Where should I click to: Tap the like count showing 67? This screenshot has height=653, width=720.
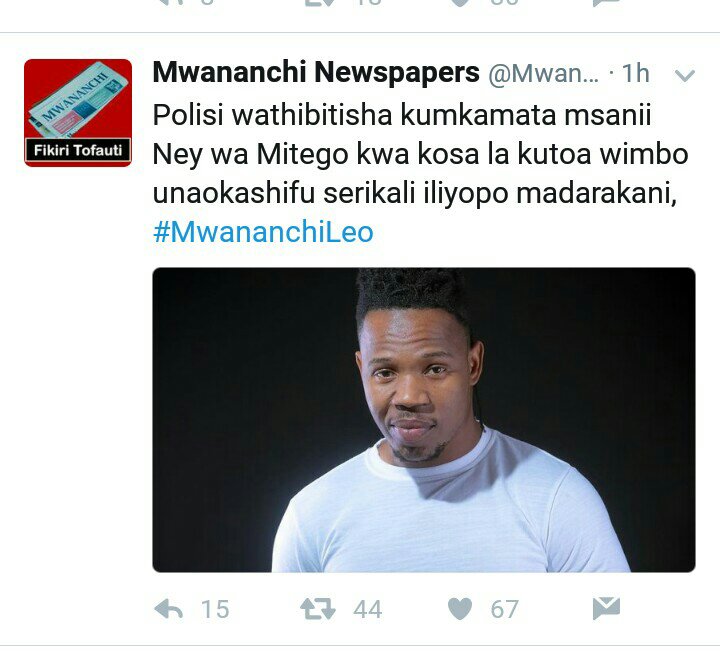pos(504,610)
